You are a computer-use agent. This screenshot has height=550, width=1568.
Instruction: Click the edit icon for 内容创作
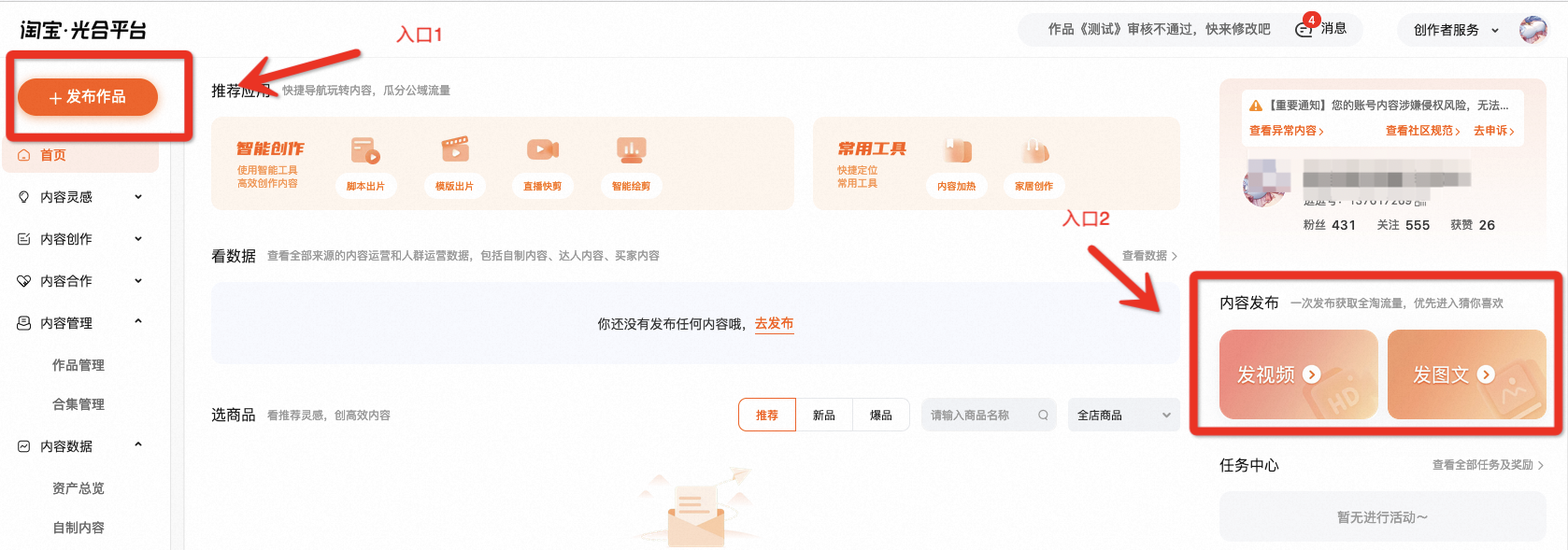24,239
